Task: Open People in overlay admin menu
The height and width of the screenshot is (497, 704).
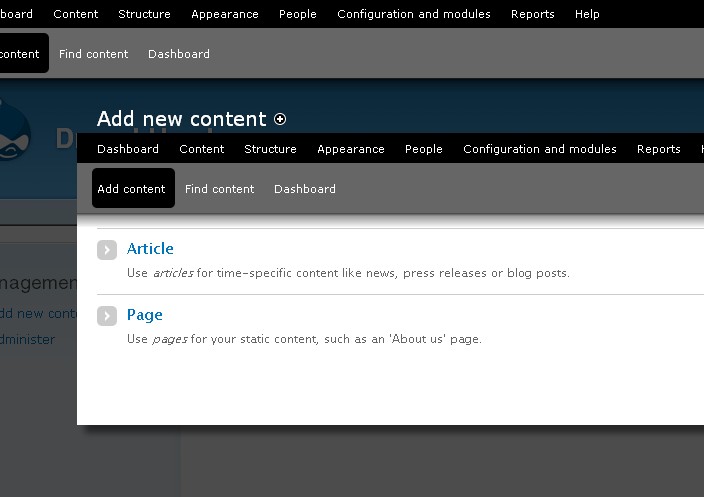Action: tap(424, 149)
